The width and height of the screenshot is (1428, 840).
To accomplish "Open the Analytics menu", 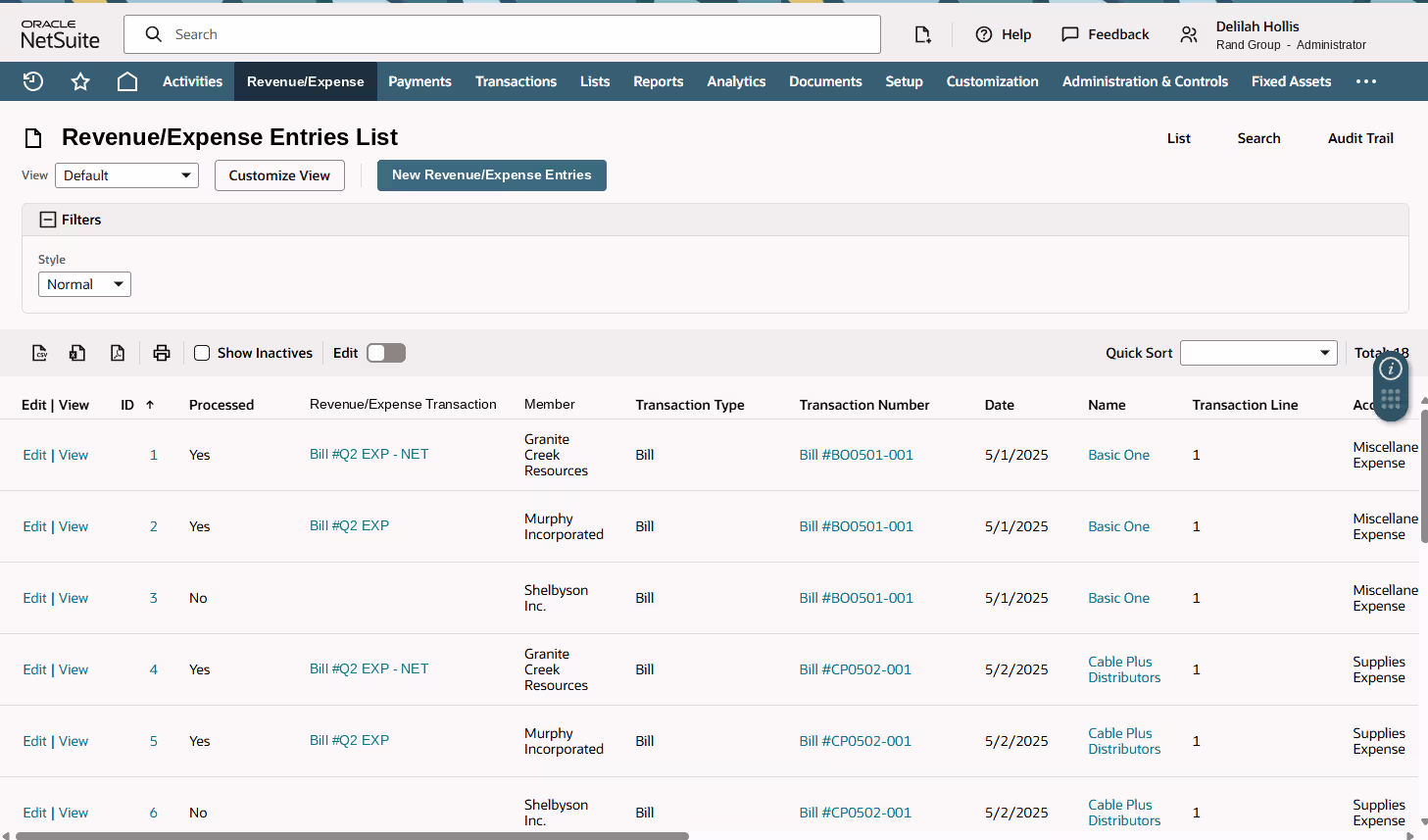I will pyautogui.click(x=736, y=81).
